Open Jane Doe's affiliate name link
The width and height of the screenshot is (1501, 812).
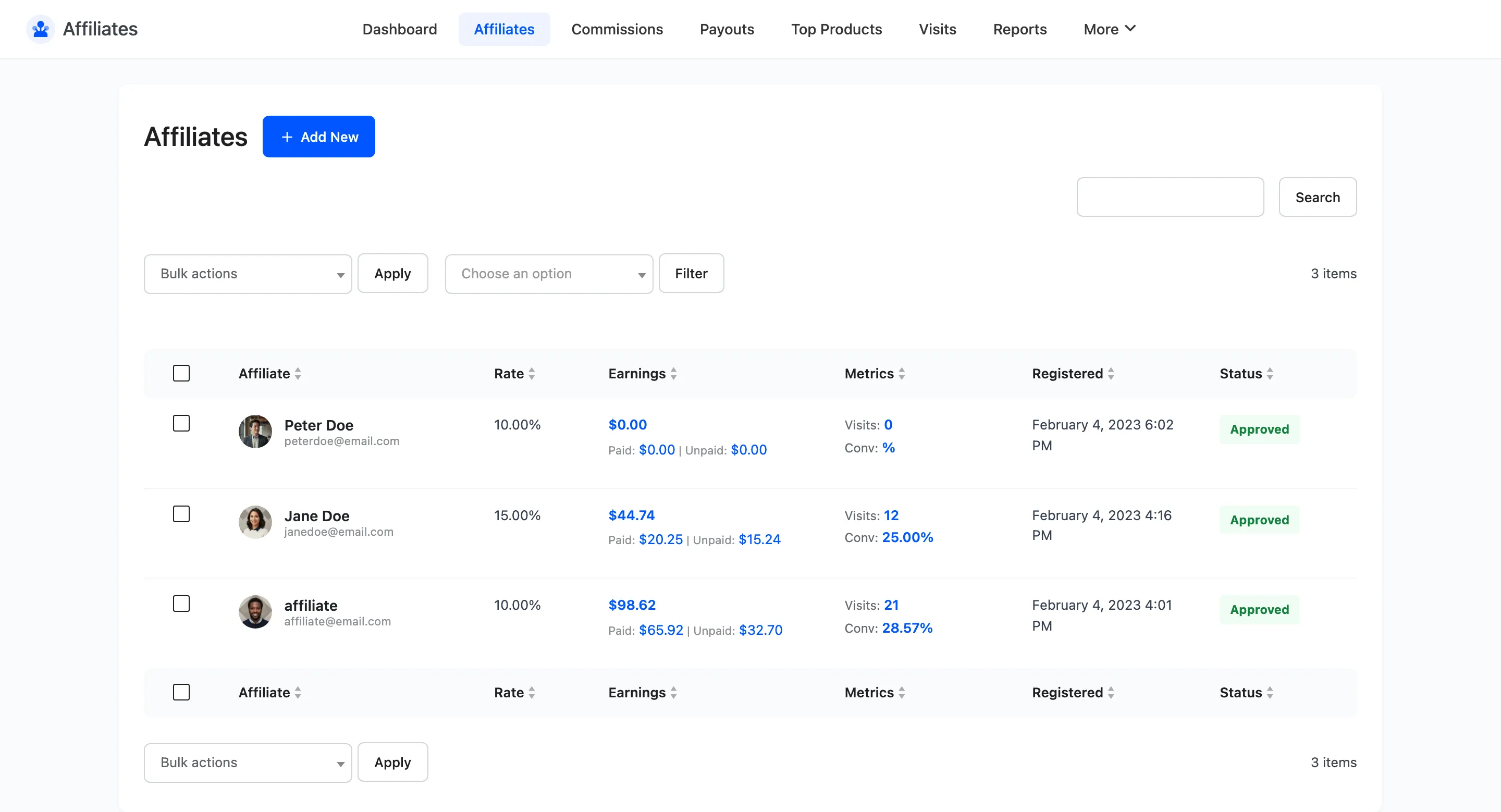click(x=317, y=516)
